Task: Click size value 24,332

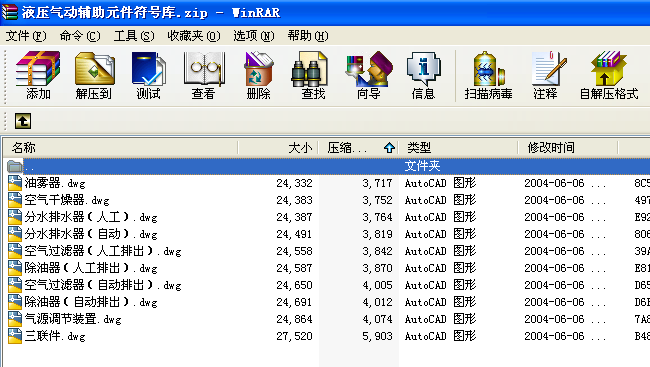Action: click(x=294, y=183)
